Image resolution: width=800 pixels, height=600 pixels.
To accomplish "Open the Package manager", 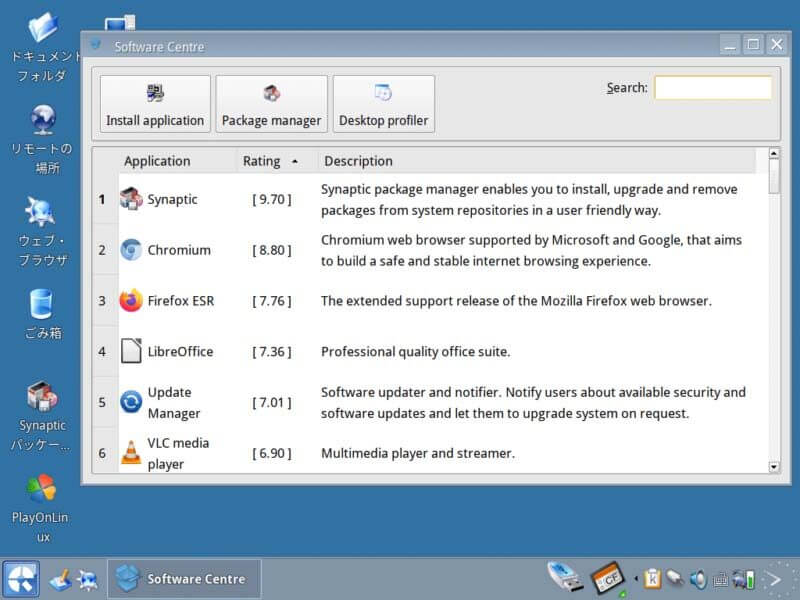I will (x=271, y=104).
